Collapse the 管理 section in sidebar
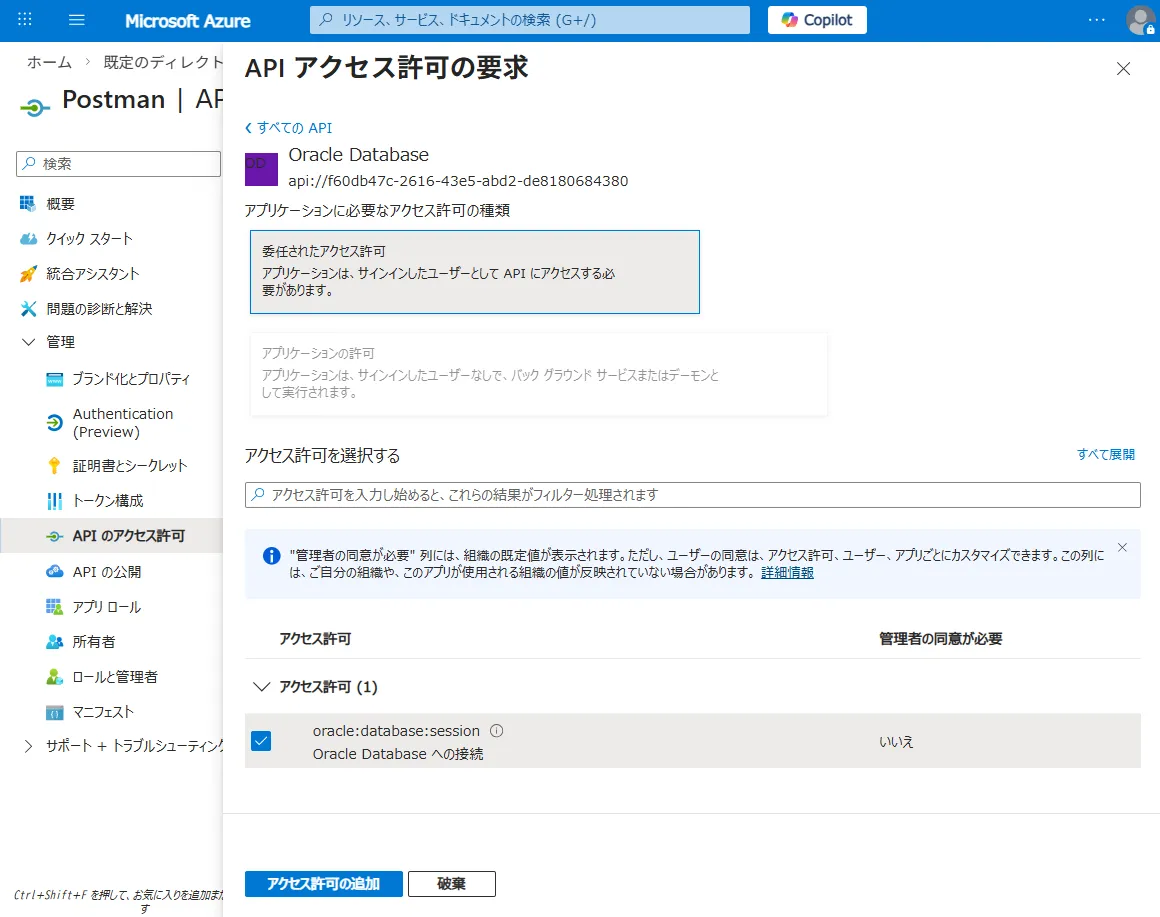The image size is (1160, 917). click(x=29, y=342)
